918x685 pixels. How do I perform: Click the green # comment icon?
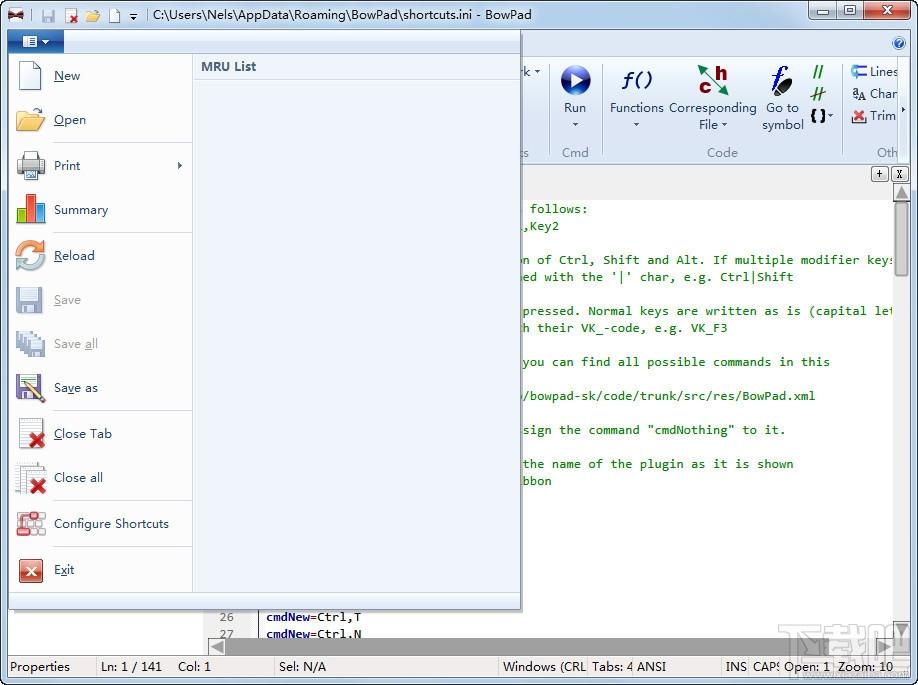click(818, 94)
